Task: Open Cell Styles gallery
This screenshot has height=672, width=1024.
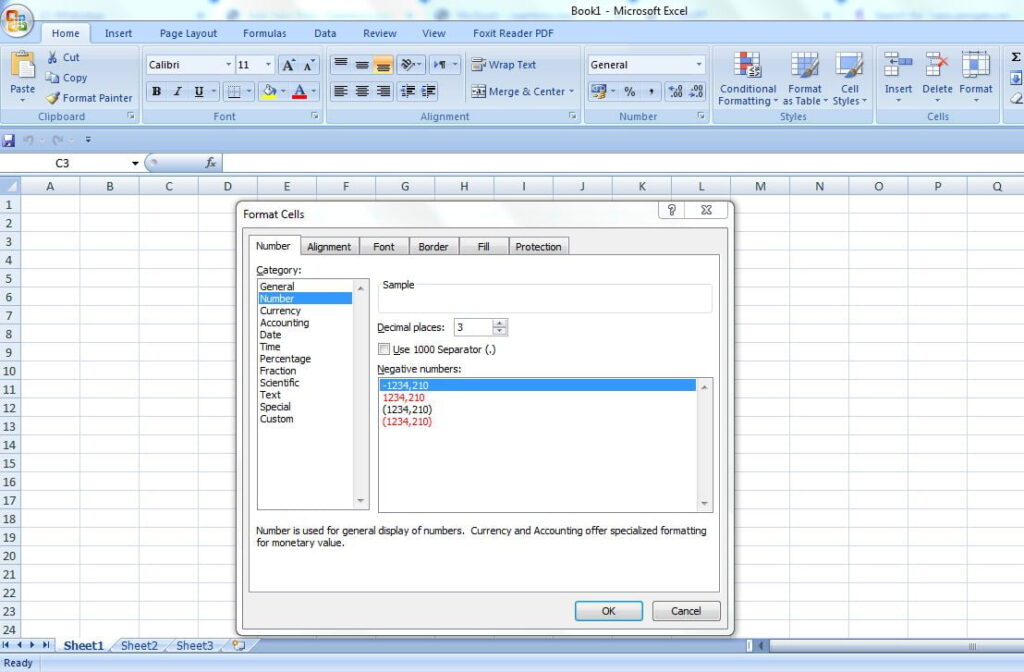Action: pos(849,78)
